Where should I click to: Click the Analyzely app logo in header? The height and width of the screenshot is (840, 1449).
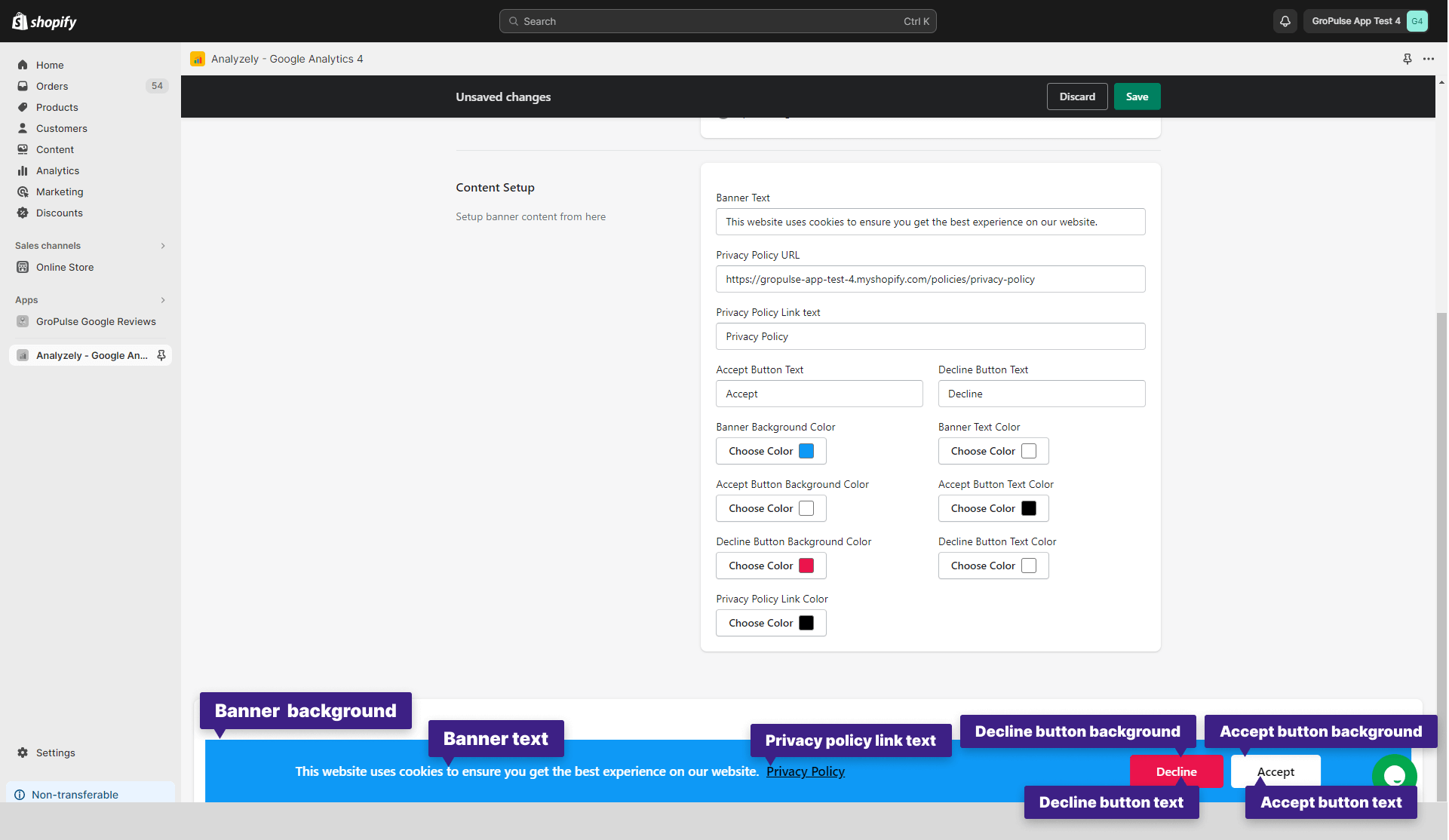198,59
